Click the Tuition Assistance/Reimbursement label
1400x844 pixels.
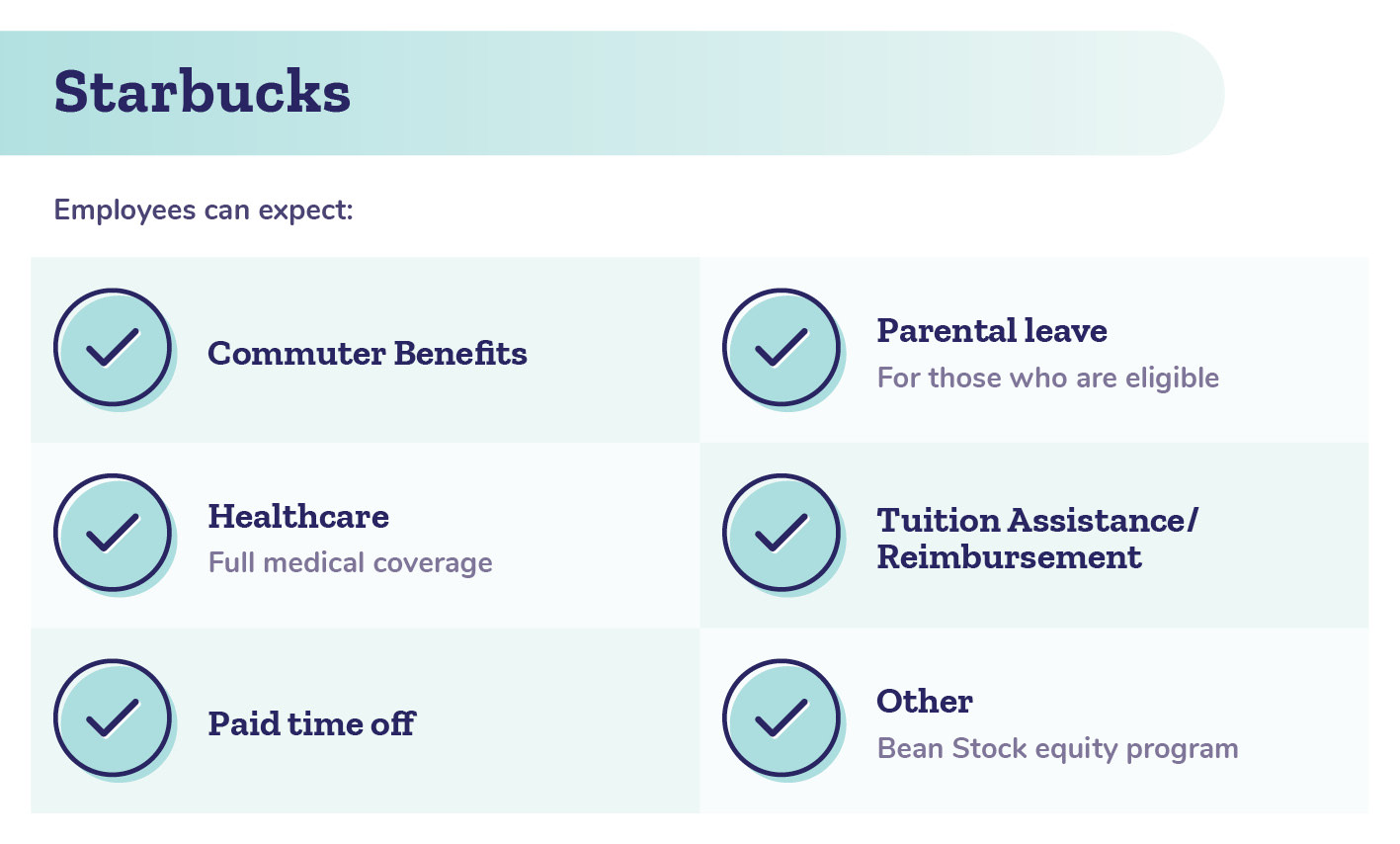coord(1037,539)
